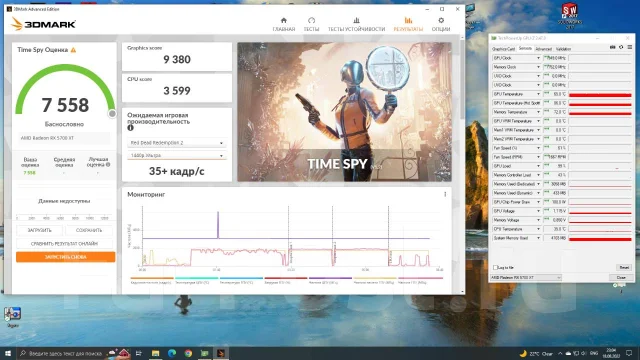Viewport: 640px width, 360px height.
Task: Click the GPU Temperature red sensor graph
Action: pos(600,94)
